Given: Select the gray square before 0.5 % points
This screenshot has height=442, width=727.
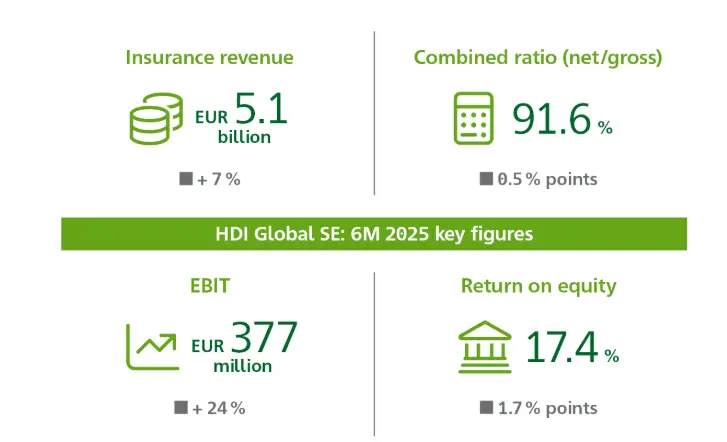Looking at the screenshot, I should (x=486, y=179).
